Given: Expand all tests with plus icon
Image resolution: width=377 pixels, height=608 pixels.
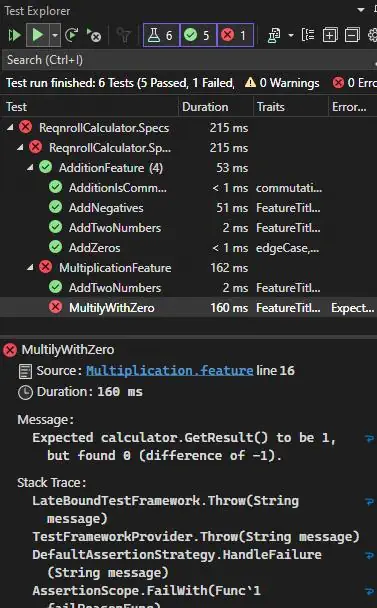Looking at the screenshot, I should pyautogui.click(x=330, y=35).
